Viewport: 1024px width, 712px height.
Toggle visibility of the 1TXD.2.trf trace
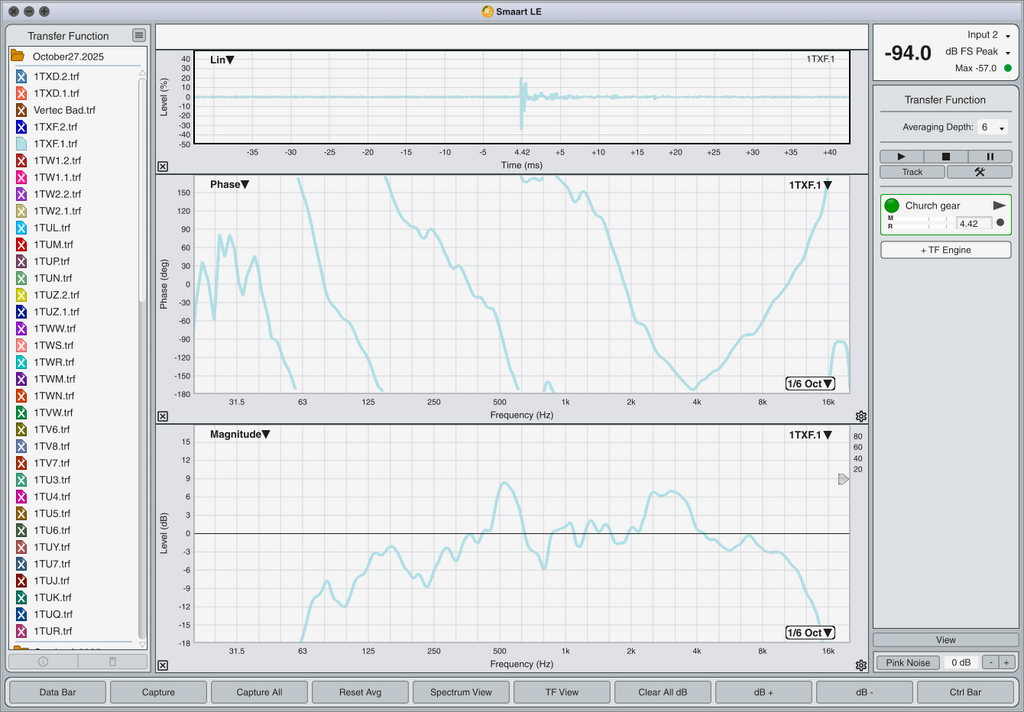coord(22,76)
